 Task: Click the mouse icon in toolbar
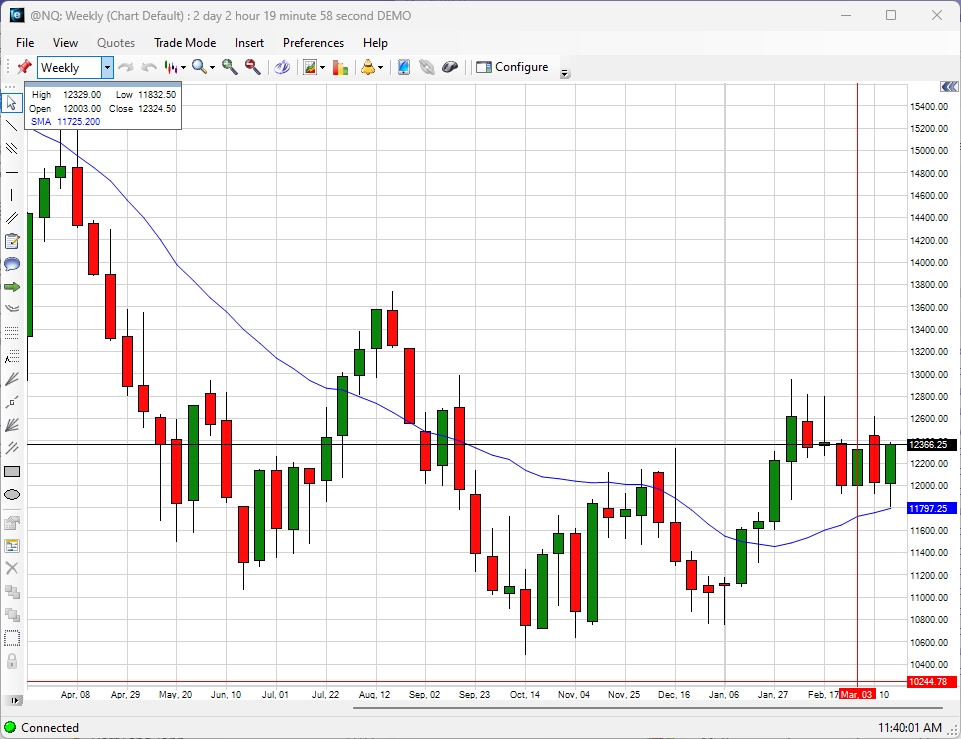(x=450, y=67)
